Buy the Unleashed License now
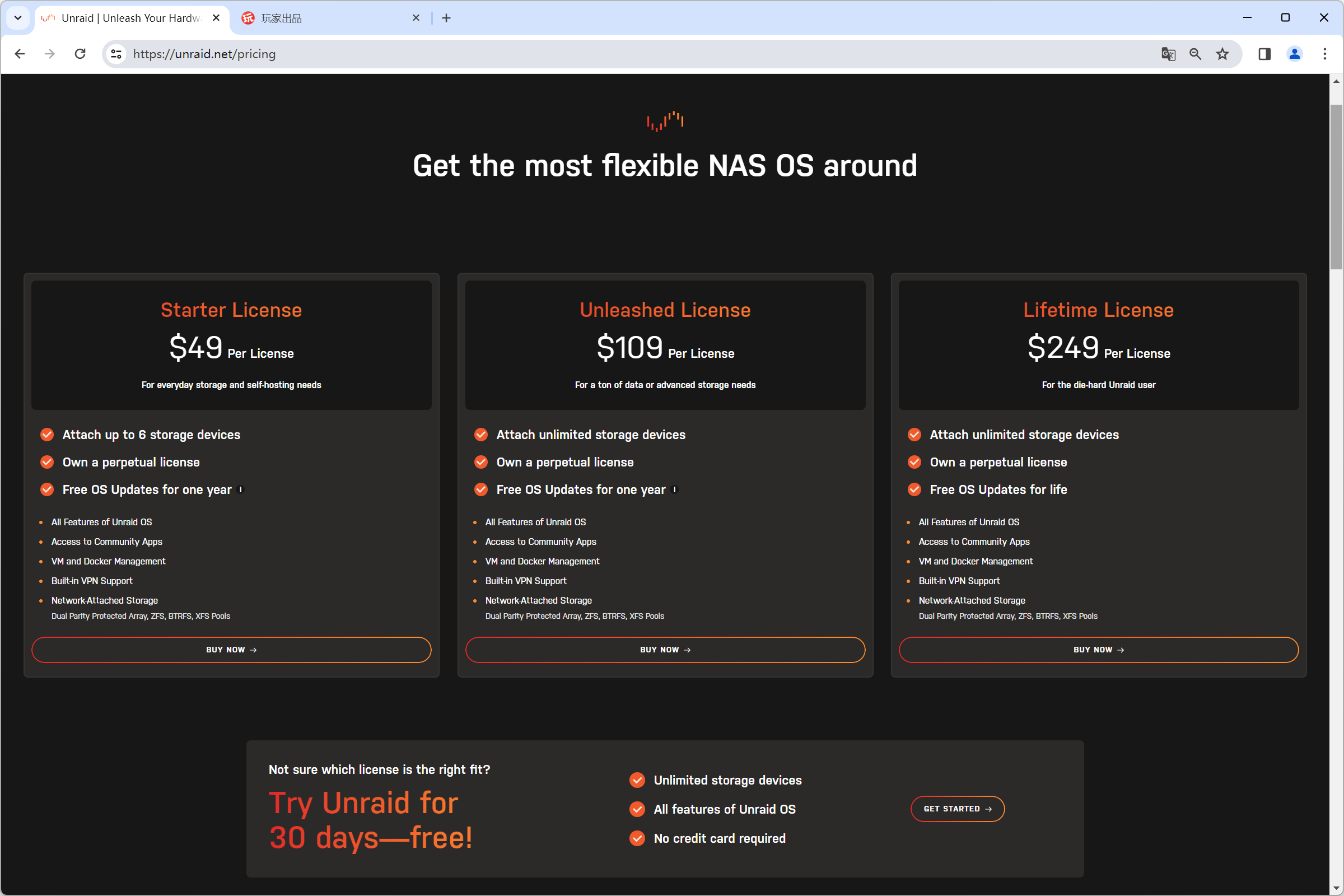The width and height of the screenshot is (1344, 896). click(x=665, y=650)
